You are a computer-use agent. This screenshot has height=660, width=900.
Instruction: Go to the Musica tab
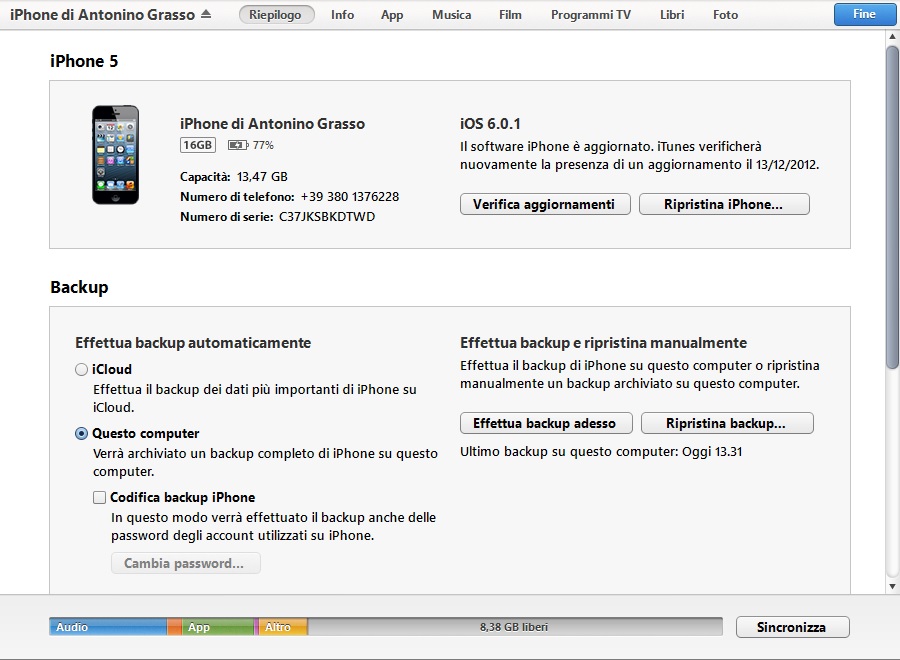pyautogui.click(x=452, y=14)
